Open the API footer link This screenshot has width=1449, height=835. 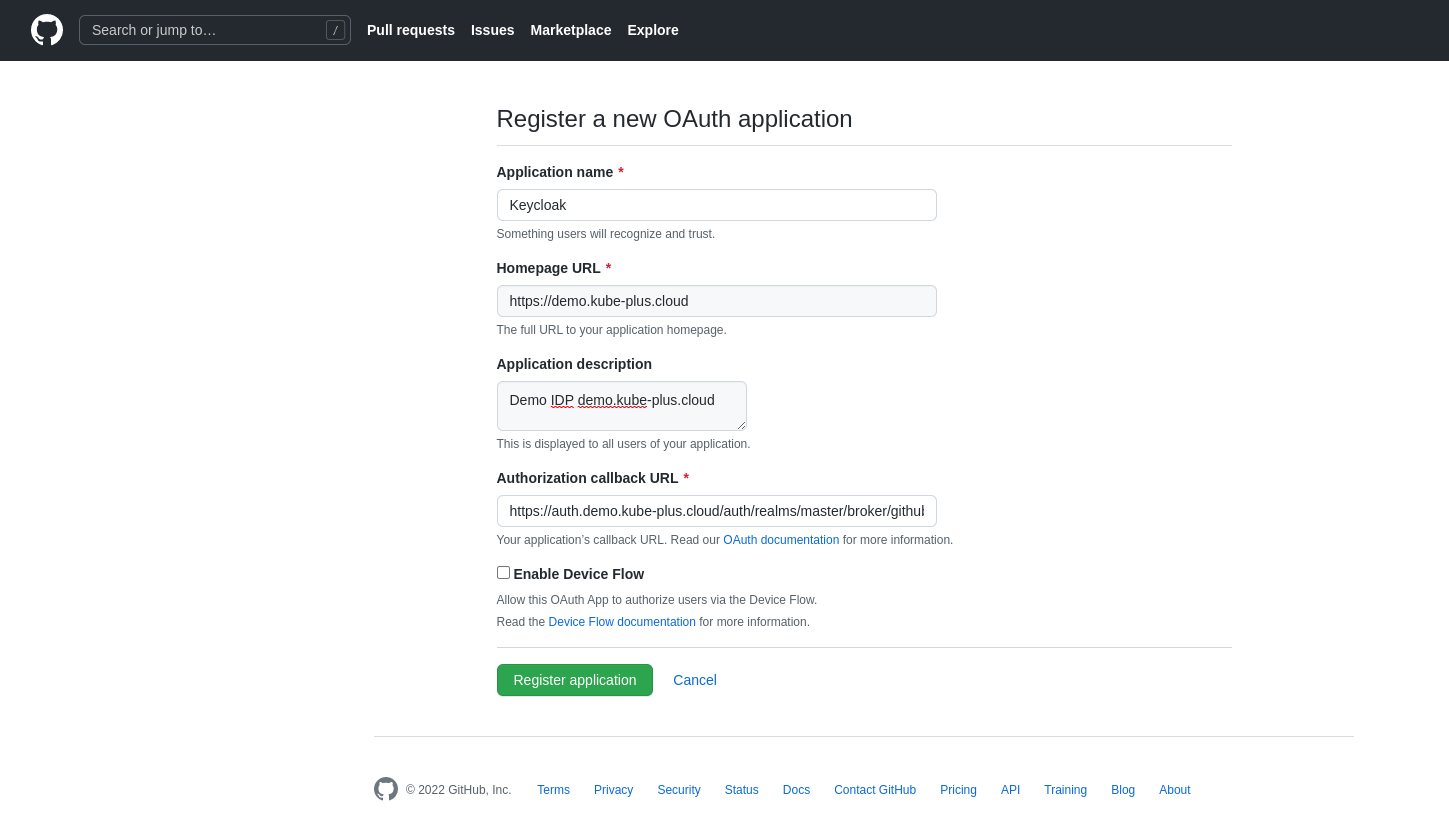(1011, 790)
